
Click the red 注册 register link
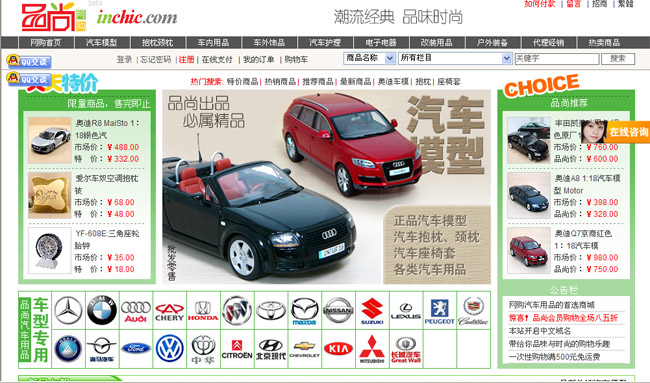(x=187, y=60)
